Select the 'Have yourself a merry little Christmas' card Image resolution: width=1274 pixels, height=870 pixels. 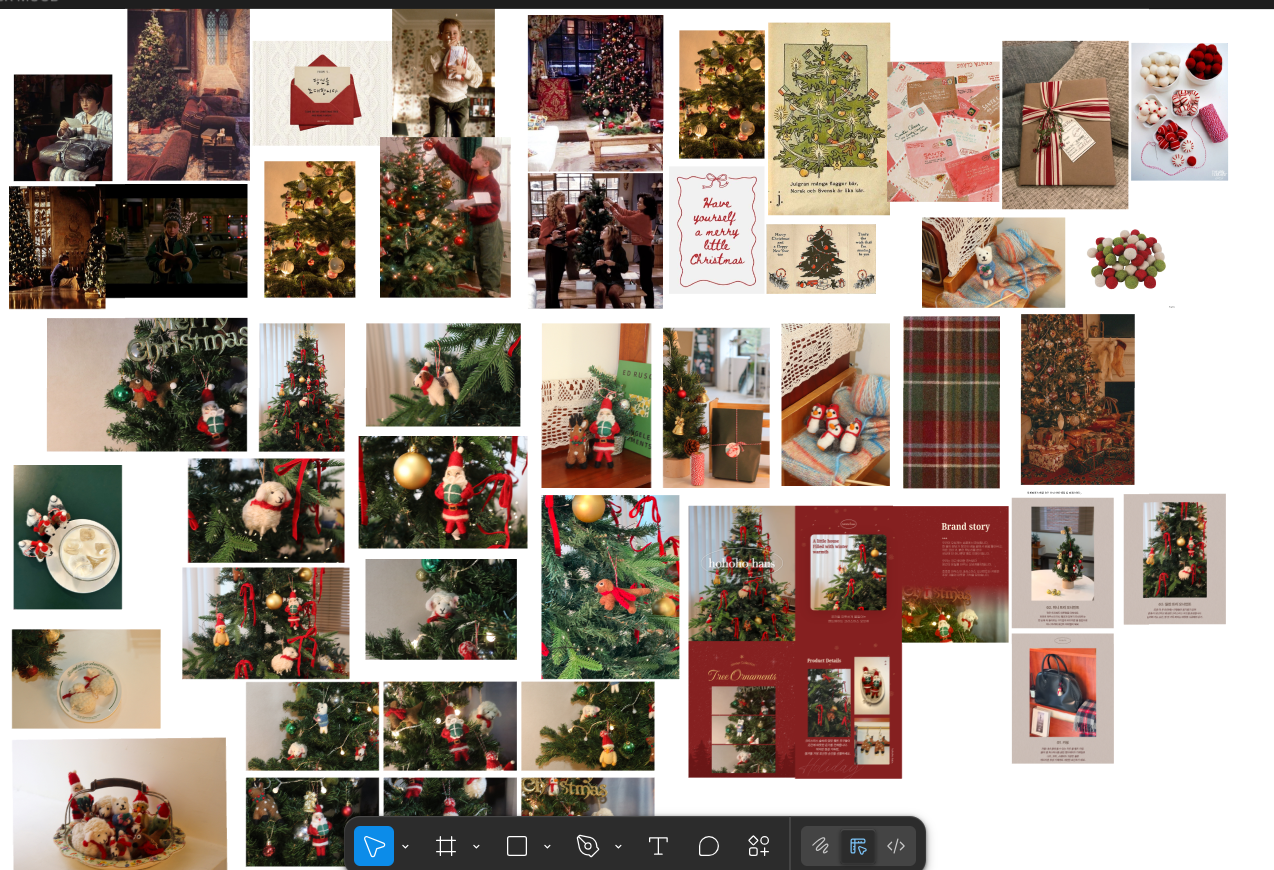click(718, 230)
